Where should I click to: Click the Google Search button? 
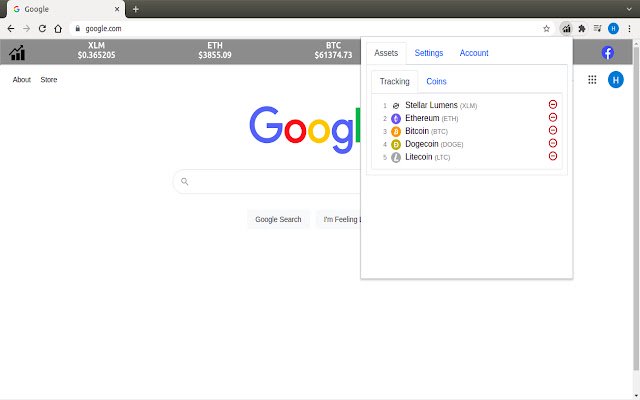click(x=278, y=219)
